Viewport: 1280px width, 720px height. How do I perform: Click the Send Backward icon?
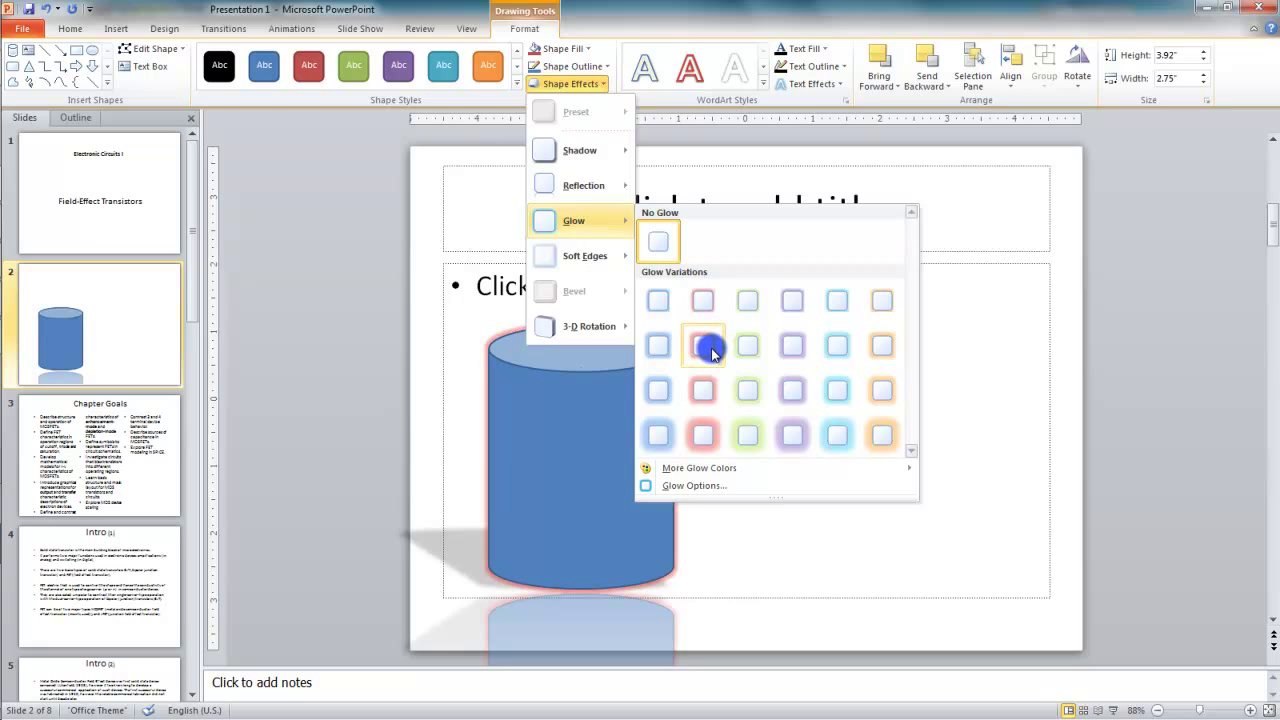[x=927, y=56]
